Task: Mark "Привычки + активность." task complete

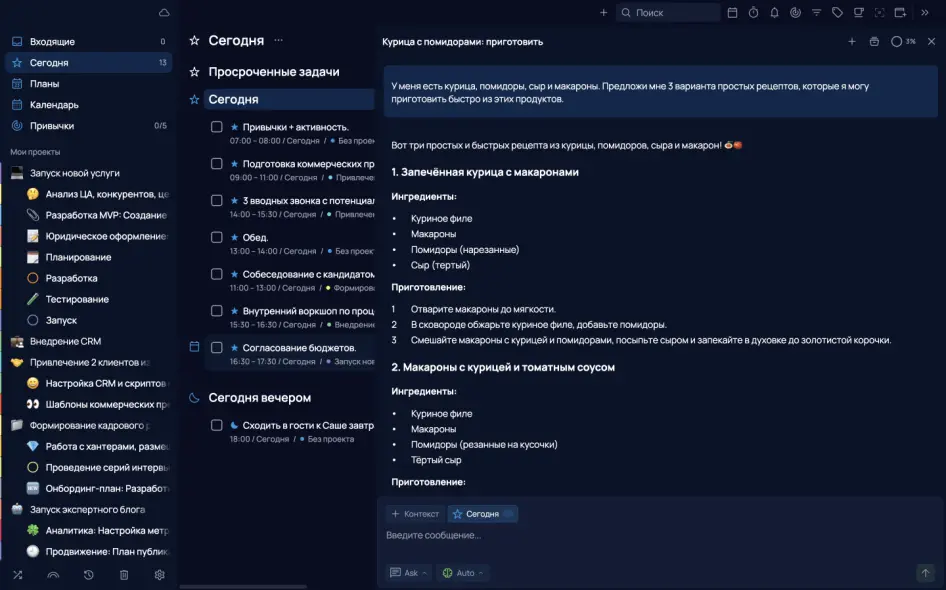Action: pos(216,127)
